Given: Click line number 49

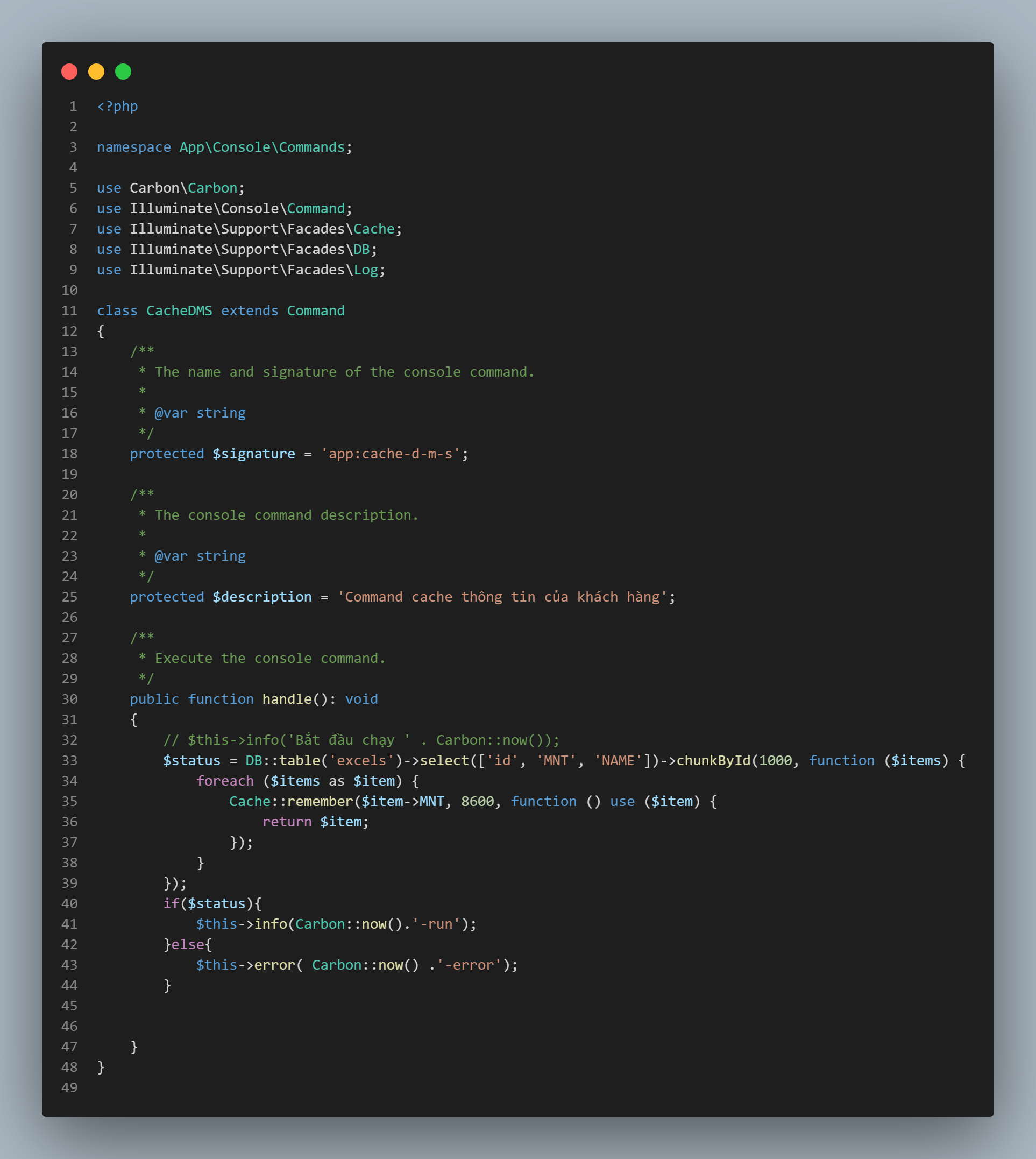Looking at the screenshot, I should pos(69,1088).
